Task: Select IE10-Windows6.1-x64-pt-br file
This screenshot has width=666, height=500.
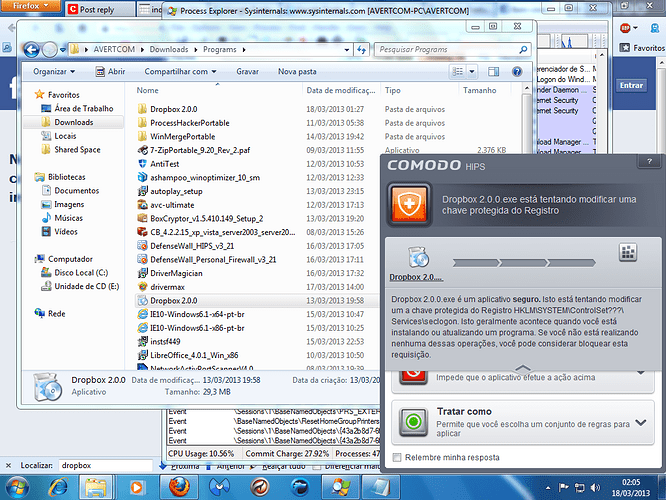Action: point(197,314)
